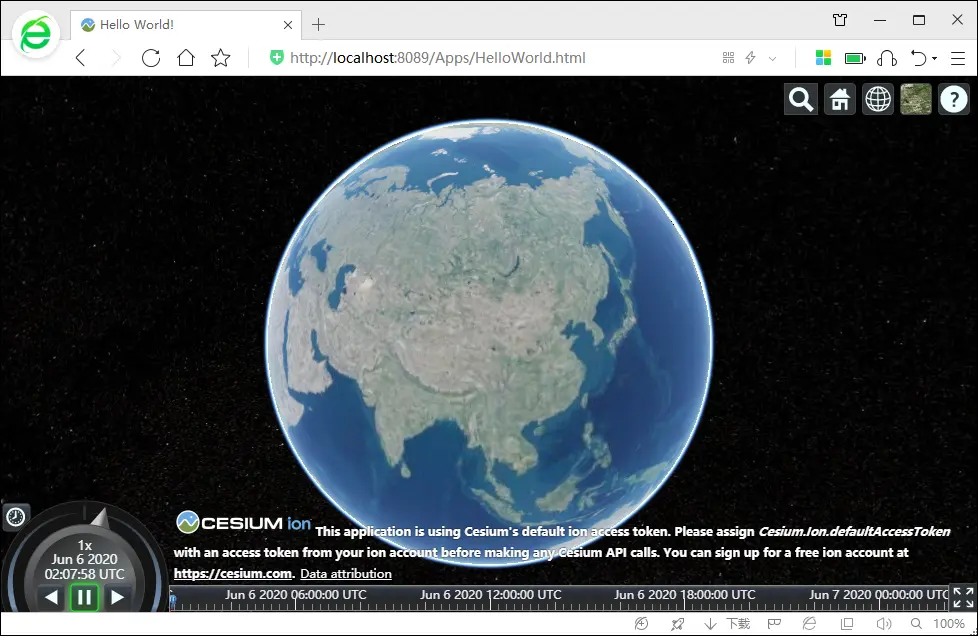Toggle fullscreen mode for the viewer

(962, 597)
